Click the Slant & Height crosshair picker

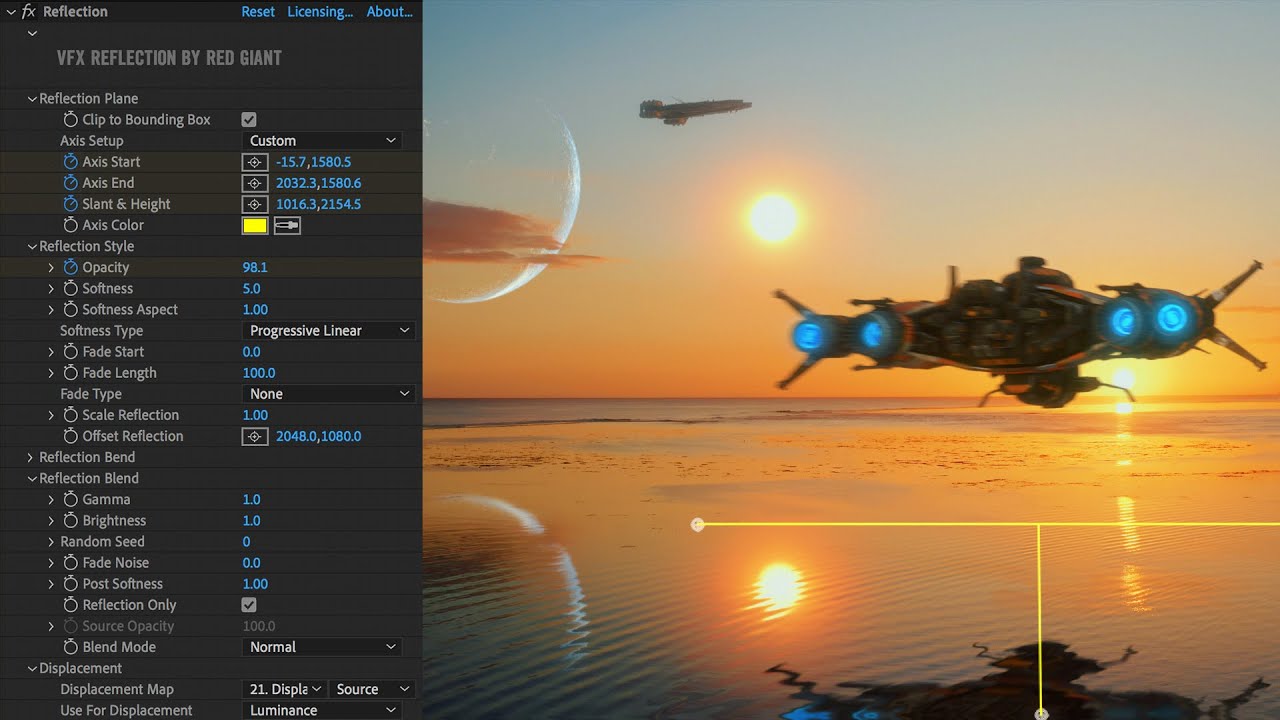point(255,204)
